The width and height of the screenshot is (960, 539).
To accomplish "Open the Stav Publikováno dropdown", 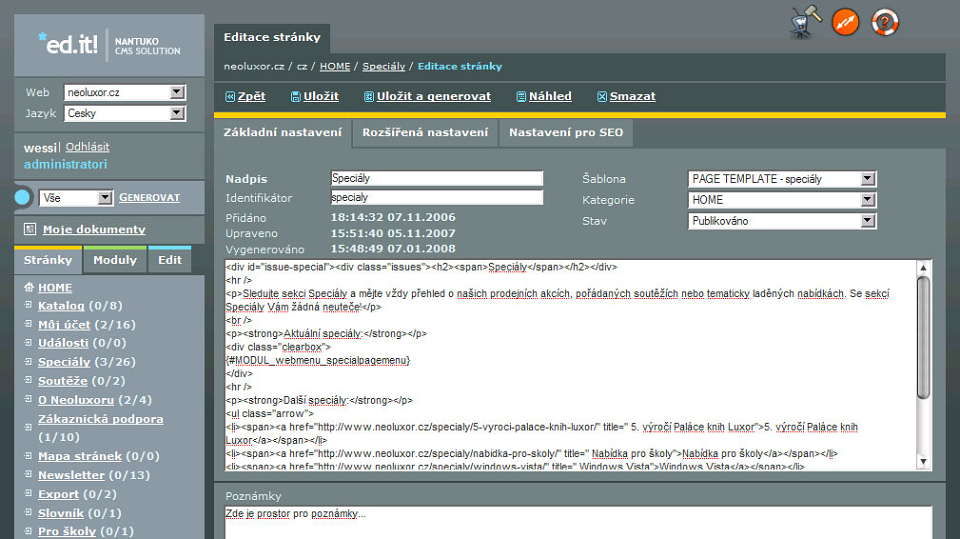I will [782, 221].
